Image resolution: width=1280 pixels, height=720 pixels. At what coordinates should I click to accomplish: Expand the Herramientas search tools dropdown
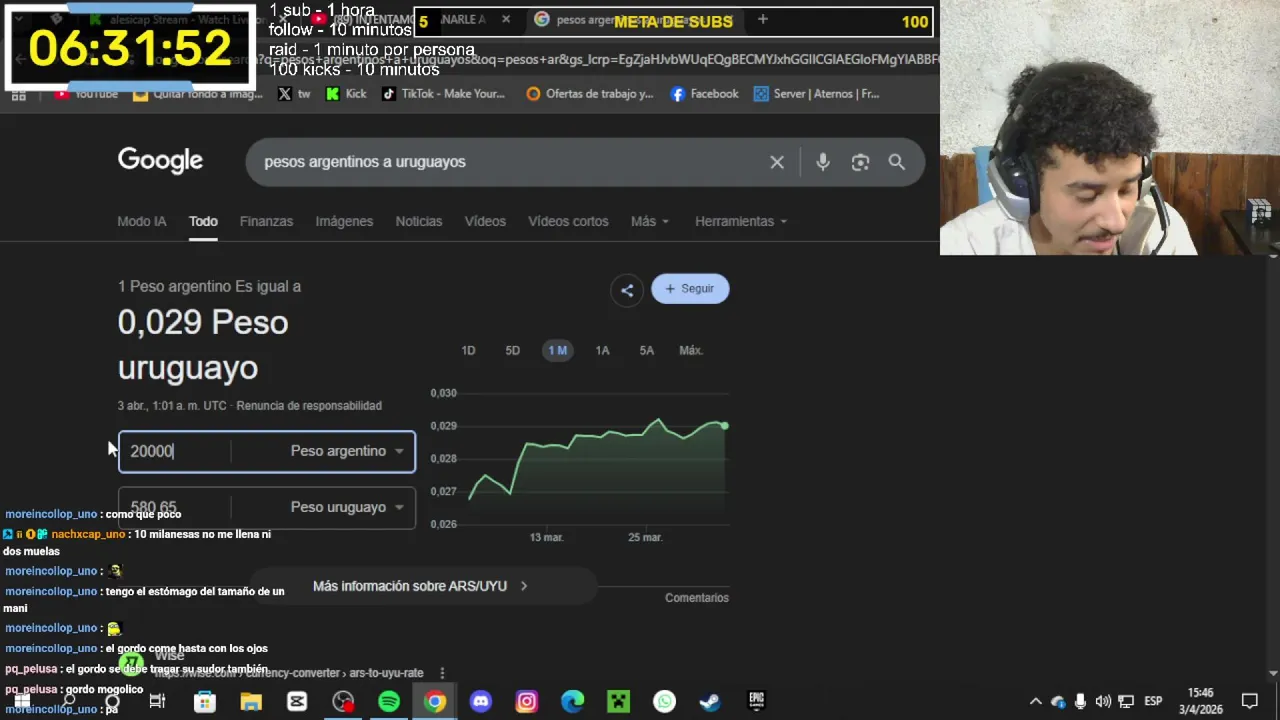pos(741,222)
